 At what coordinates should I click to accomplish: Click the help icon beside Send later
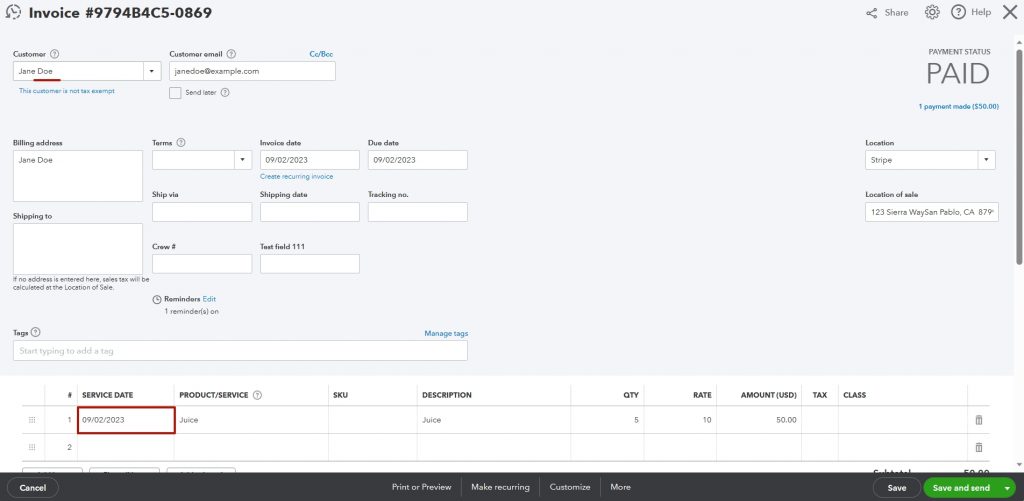225,93
